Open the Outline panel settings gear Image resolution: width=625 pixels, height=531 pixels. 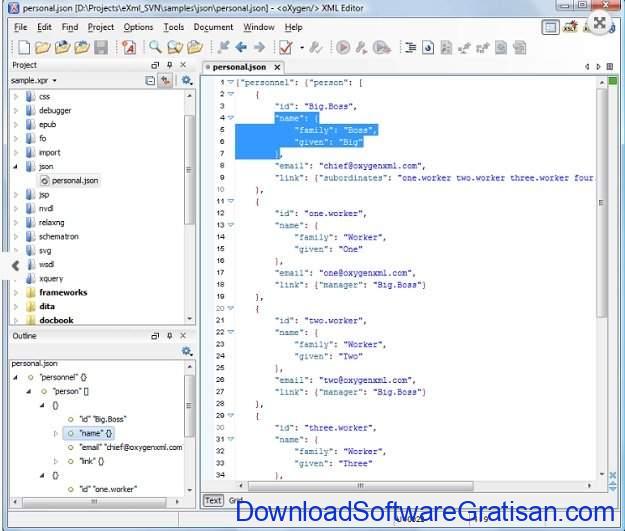[187, 351]
